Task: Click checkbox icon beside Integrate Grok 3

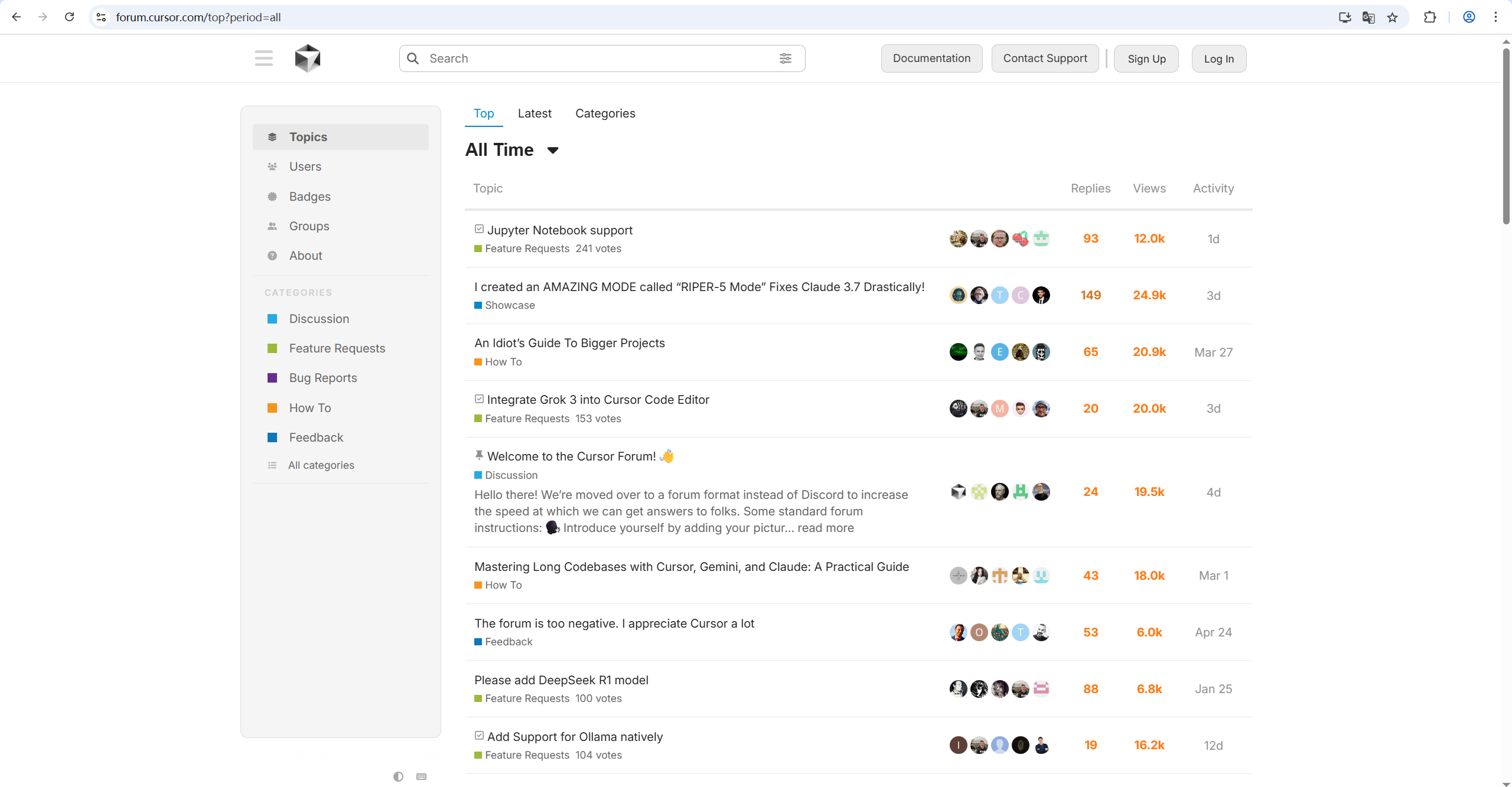Action: tap(479, 399)
